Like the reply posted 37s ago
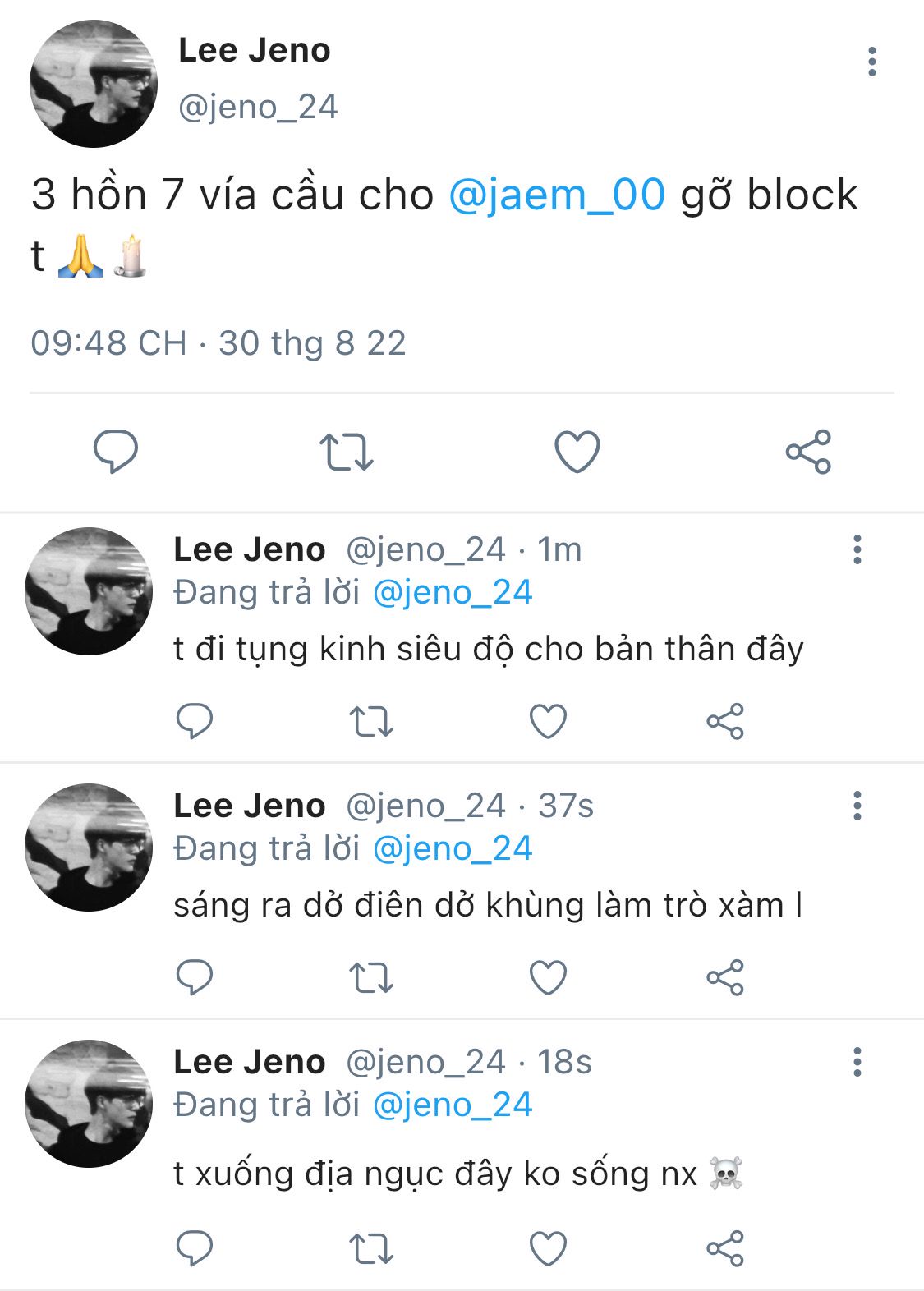The width and height of the screenshot is (924, 1291). tap(548, 977)
